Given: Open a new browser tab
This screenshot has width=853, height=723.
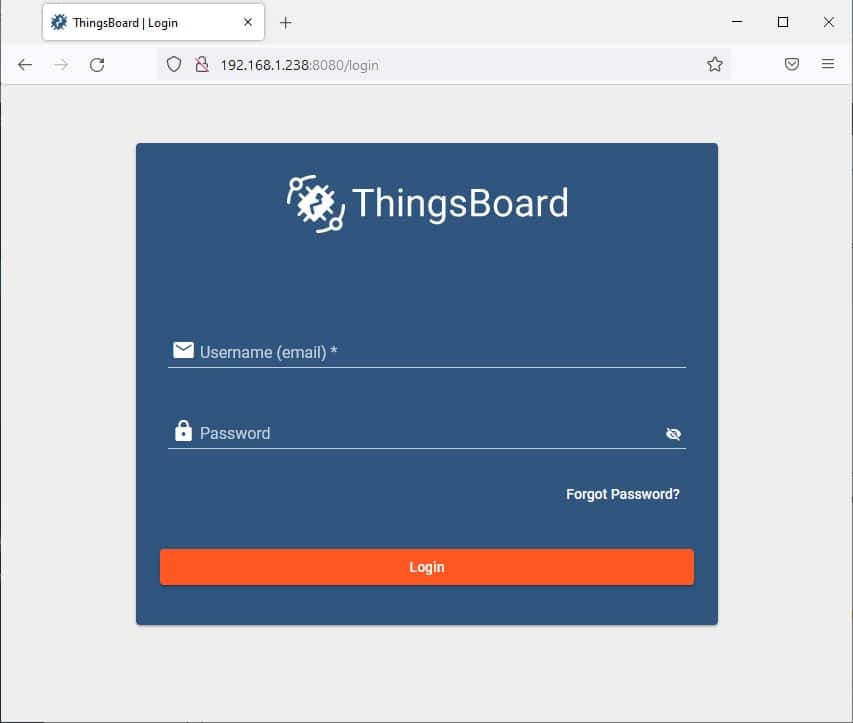Looking at the screenshot, I should tap(286, 21).
